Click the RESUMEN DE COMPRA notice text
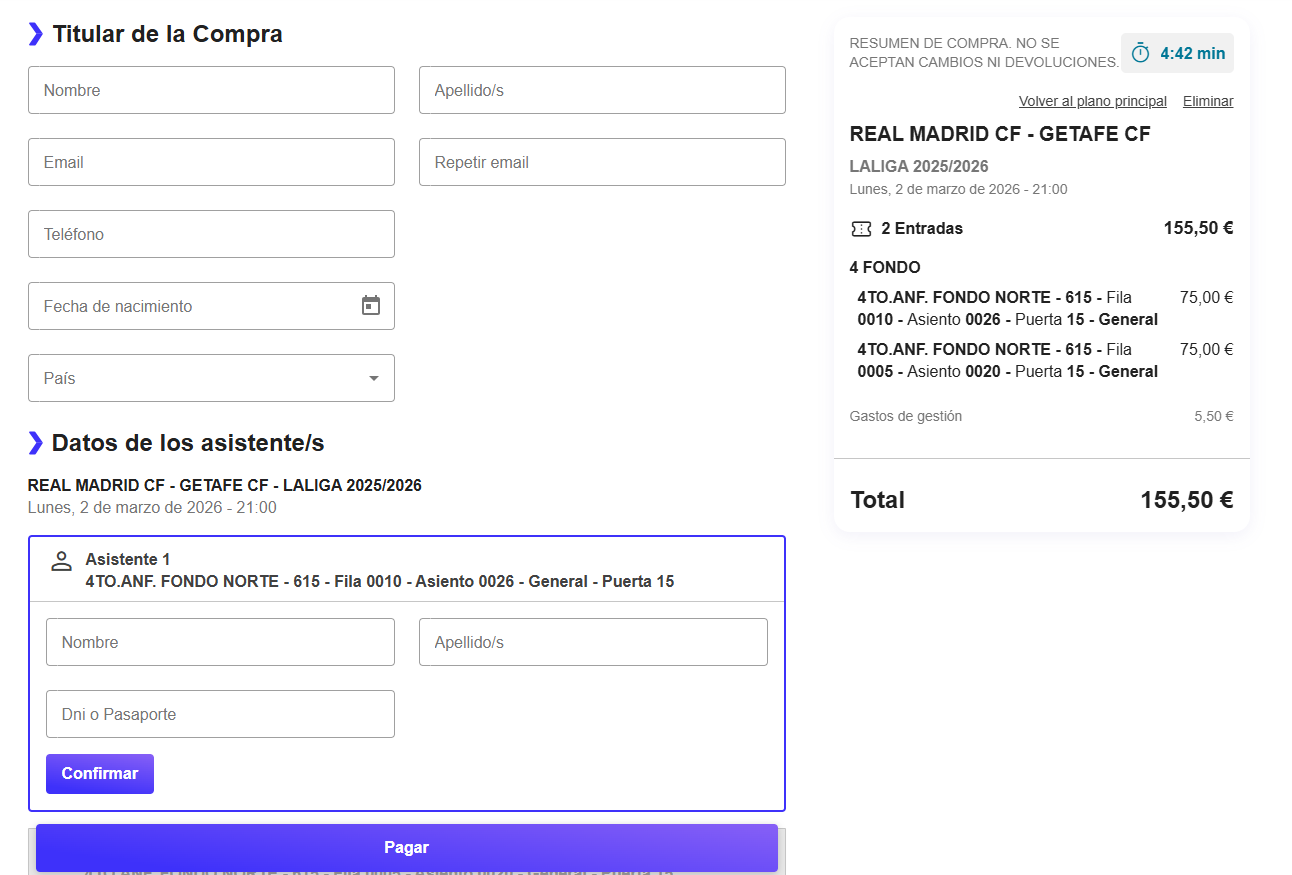 984,53
